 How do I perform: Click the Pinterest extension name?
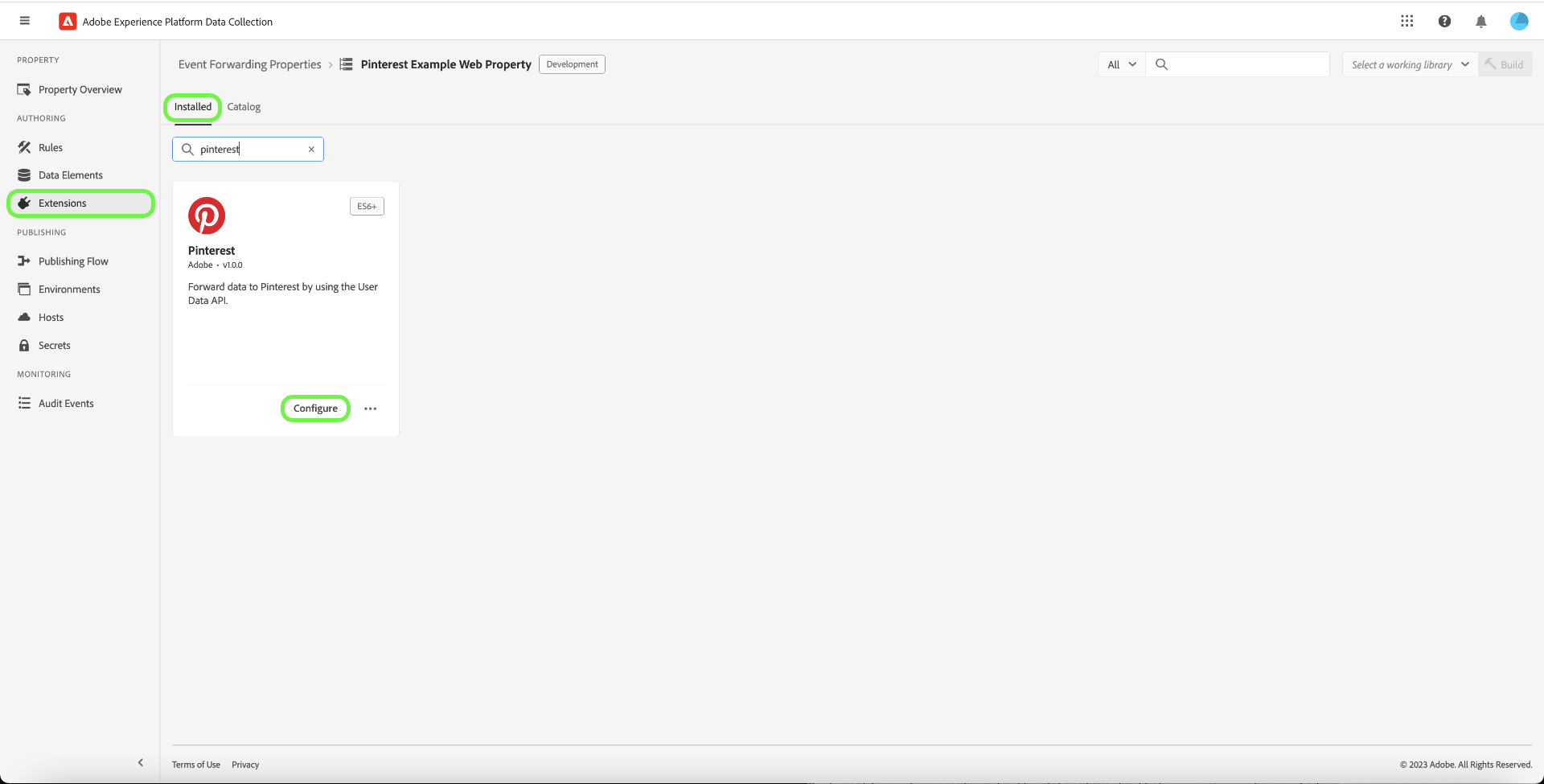(x=211, y=251)
